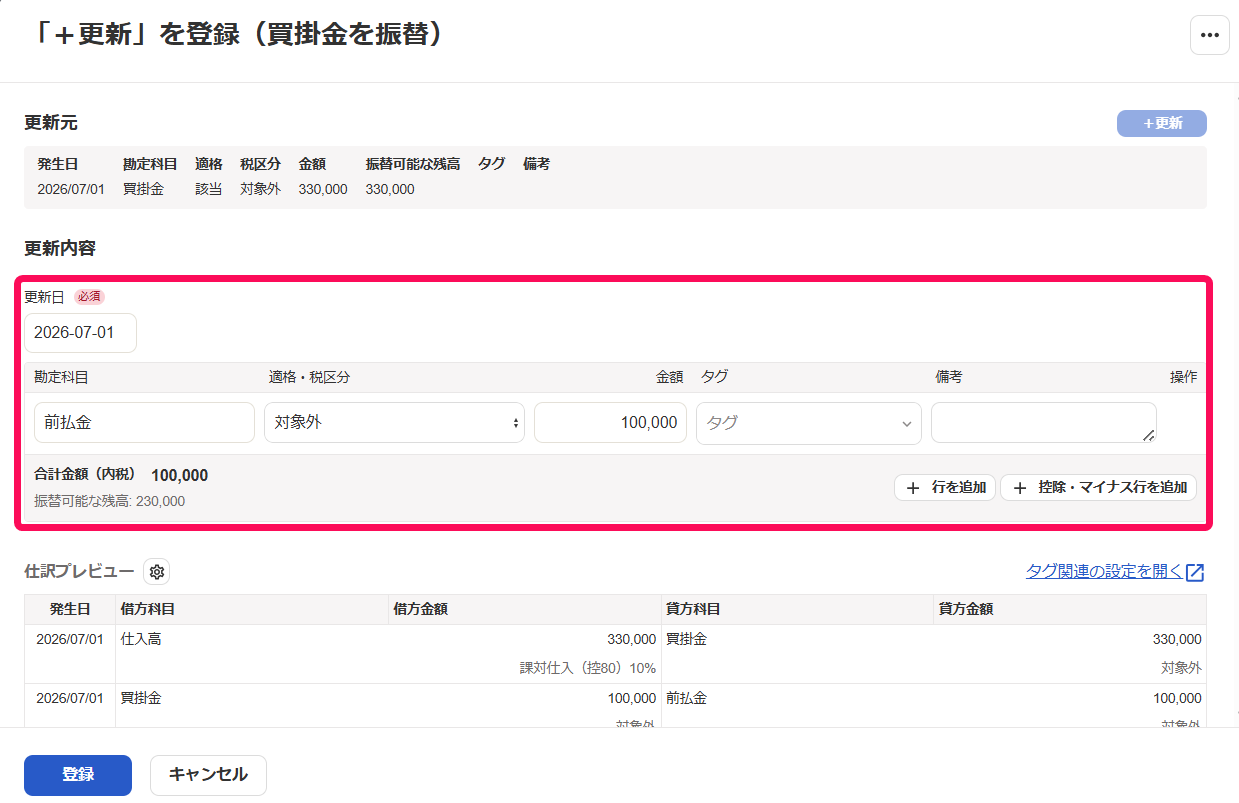Expand the 適格・税区分 対象外 dropdown
This screenshot has height=803, width=1239.
click(x=394, y=423)
